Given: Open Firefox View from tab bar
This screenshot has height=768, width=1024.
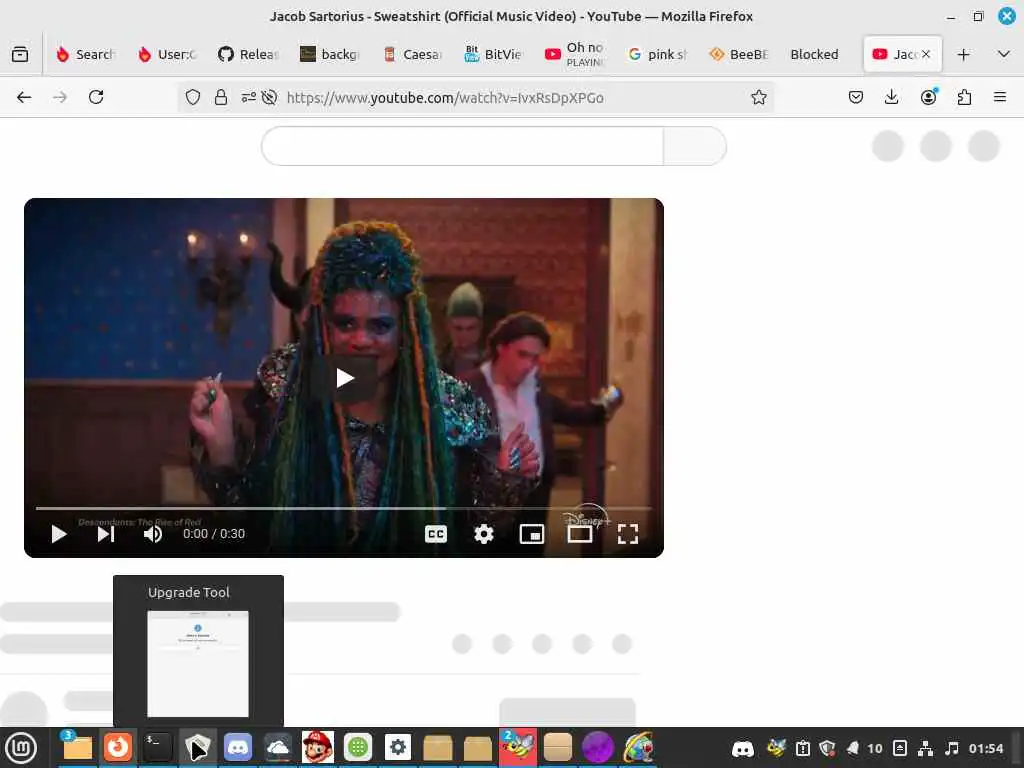Looking at the screenshot, I should point(20,54).
